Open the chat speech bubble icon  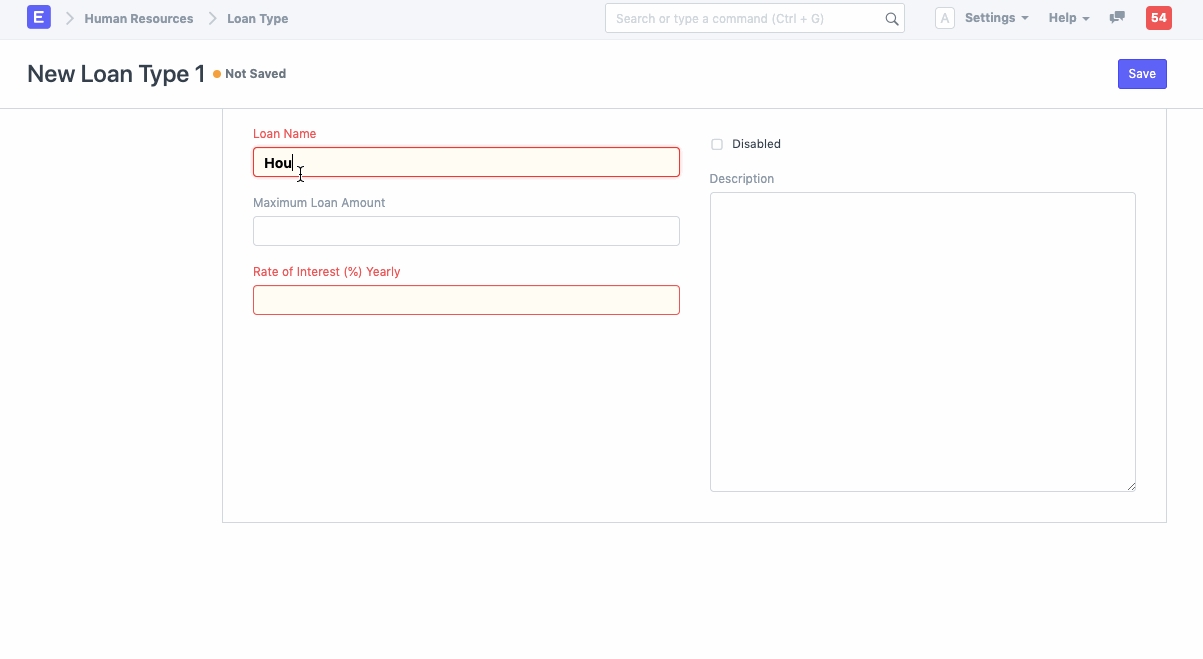[1117, 18]
